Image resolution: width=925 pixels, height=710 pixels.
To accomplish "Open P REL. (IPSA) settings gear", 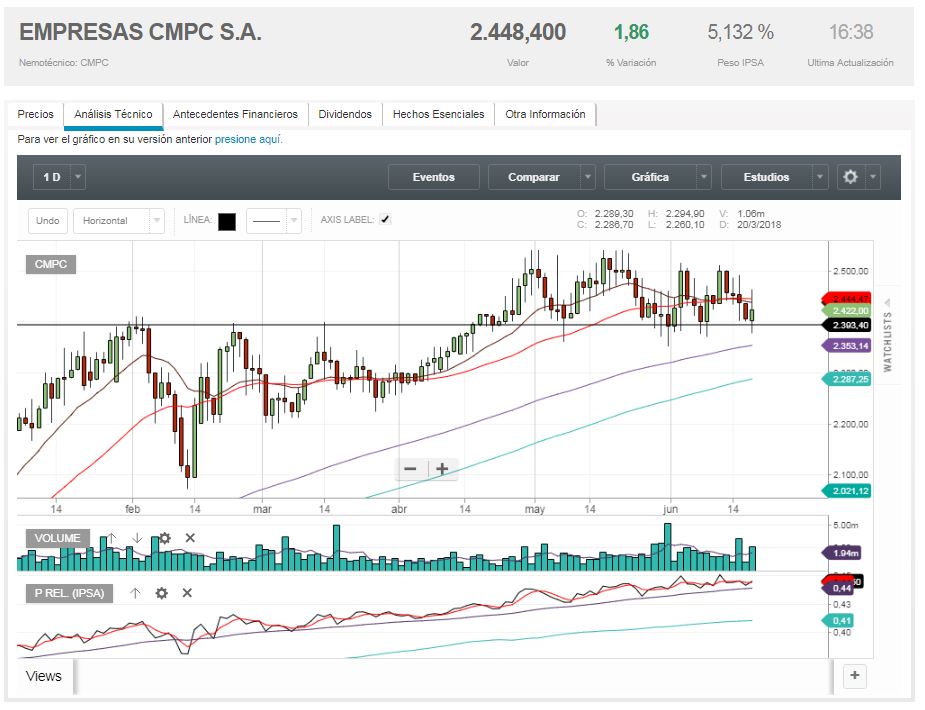I will [162, 593].
